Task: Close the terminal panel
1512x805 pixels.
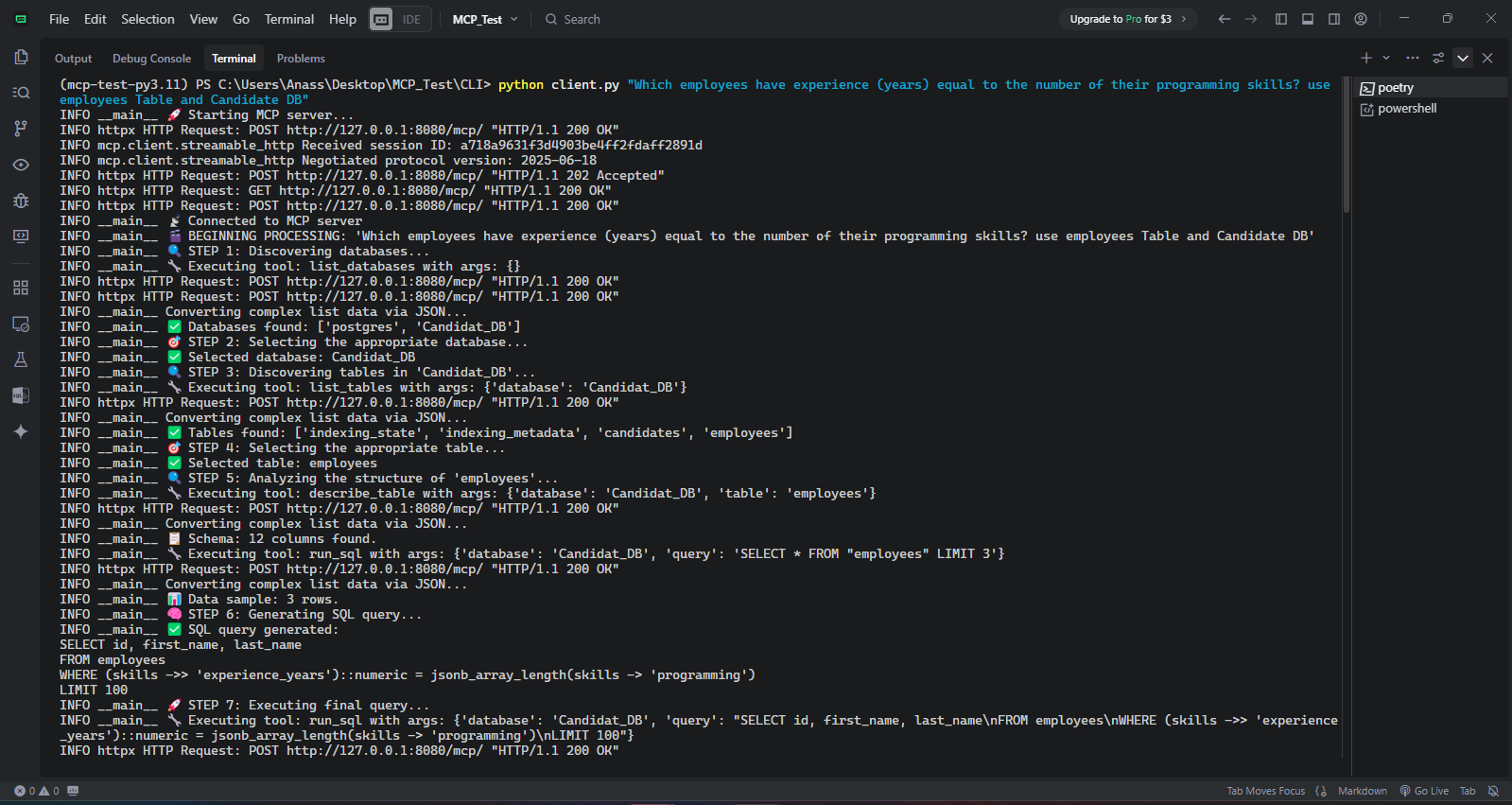Action: point(1487,58)
